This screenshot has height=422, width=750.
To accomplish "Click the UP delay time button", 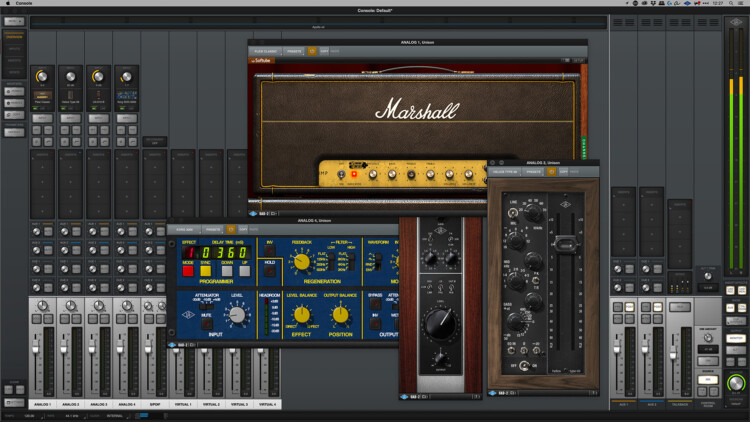I will (244, 271).
